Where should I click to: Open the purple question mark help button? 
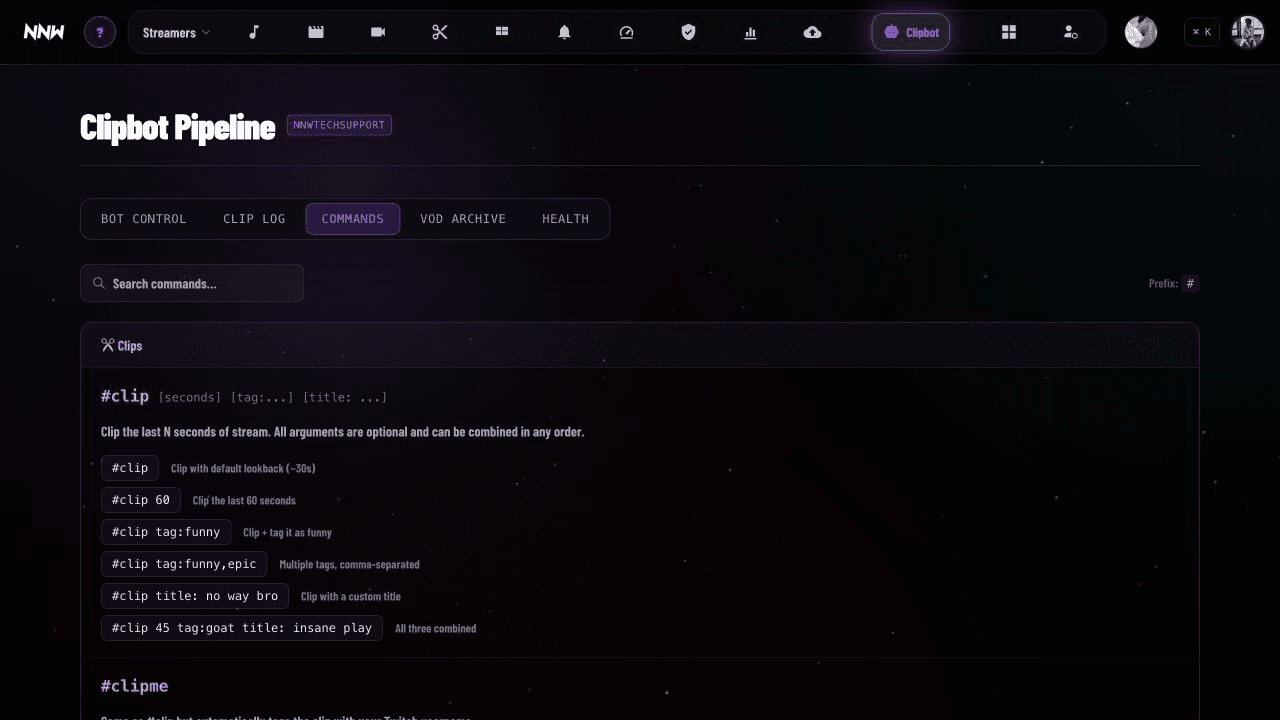point(100,32)
